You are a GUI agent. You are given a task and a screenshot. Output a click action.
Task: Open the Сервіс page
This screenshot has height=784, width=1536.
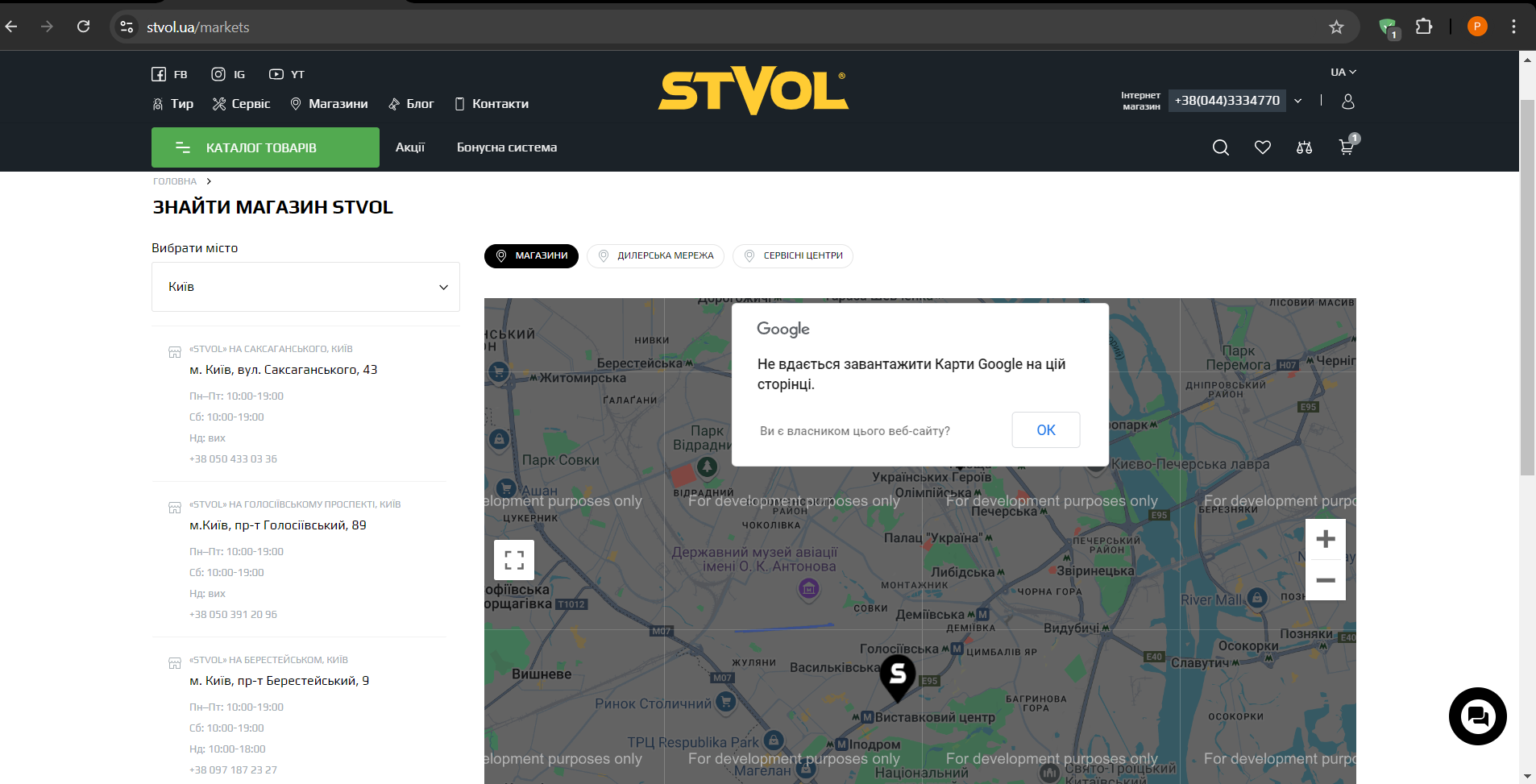(241, 104)
